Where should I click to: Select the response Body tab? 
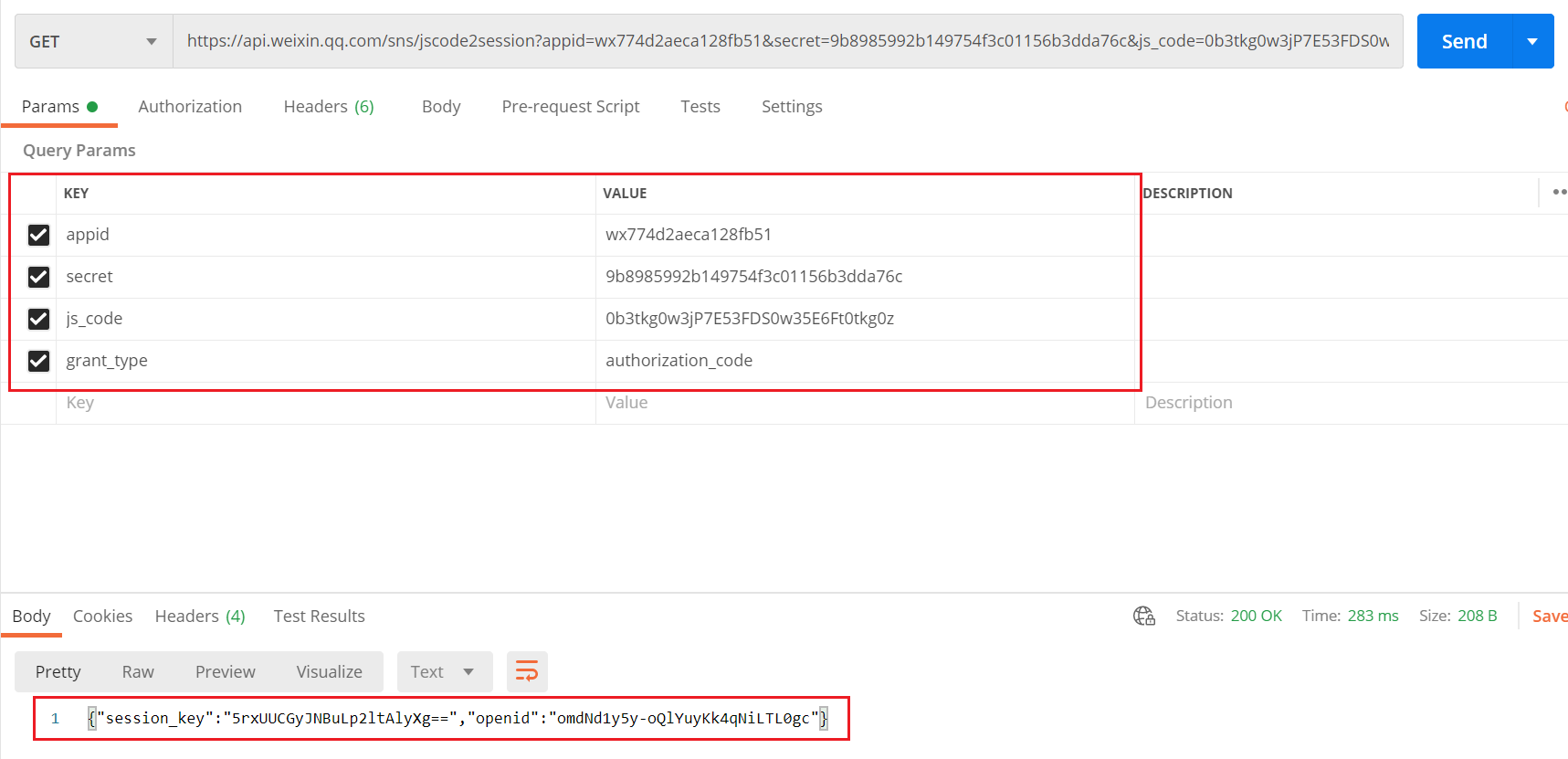click(x=31, y=617)
